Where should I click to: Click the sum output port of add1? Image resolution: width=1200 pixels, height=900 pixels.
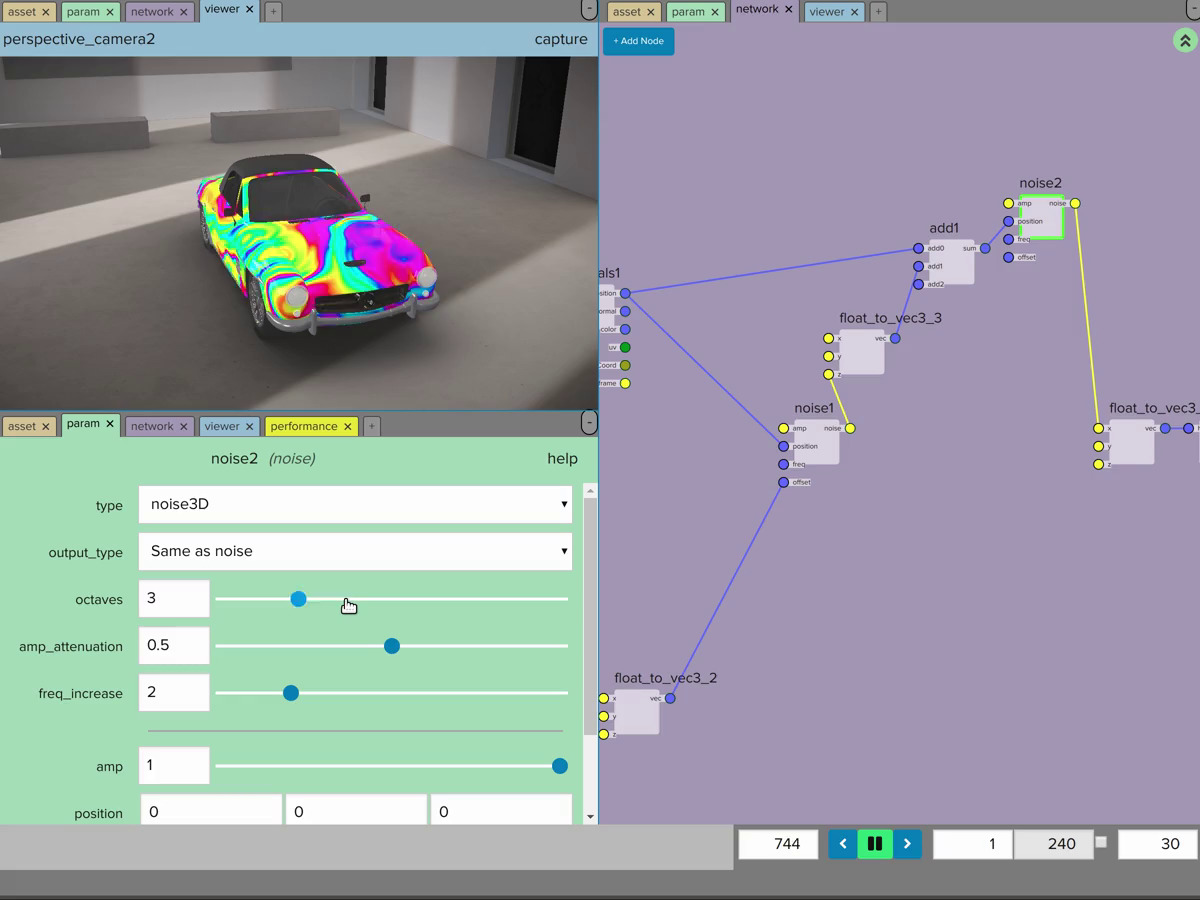[x=985, y=248]
